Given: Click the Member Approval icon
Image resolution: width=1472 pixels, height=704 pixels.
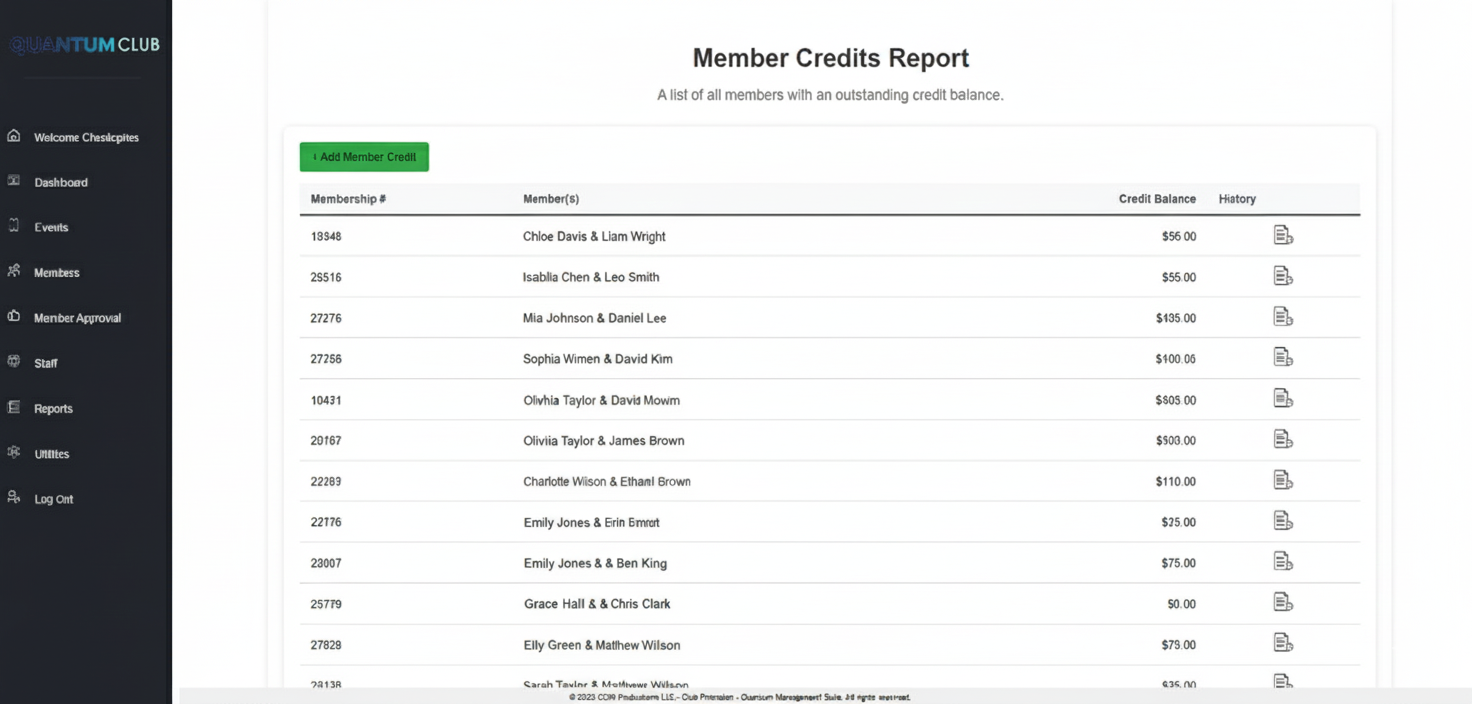Looking at the screenshot, I should point(14,317).
